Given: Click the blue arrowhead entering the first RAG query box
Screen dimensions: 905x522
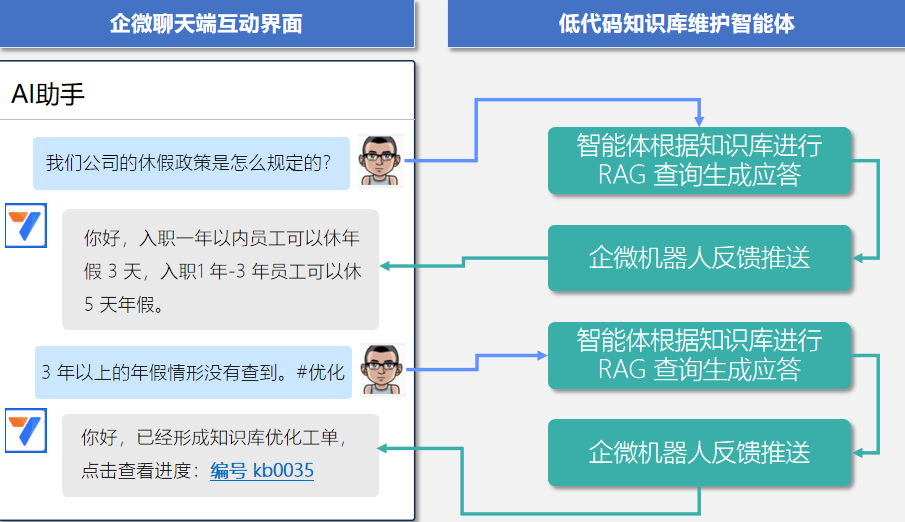Looking at the screenshot, I should pyautogui.click(x=700, y=120).
